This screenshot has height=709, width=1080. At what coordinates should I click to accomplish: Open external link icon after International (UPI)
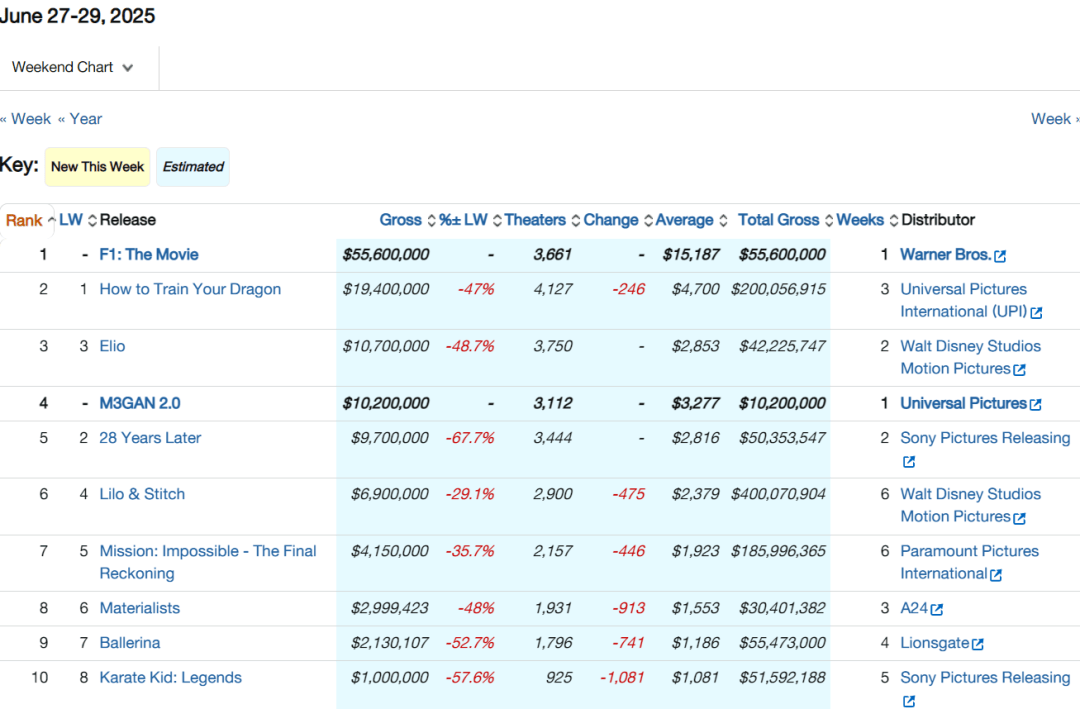click(1037, 314)
